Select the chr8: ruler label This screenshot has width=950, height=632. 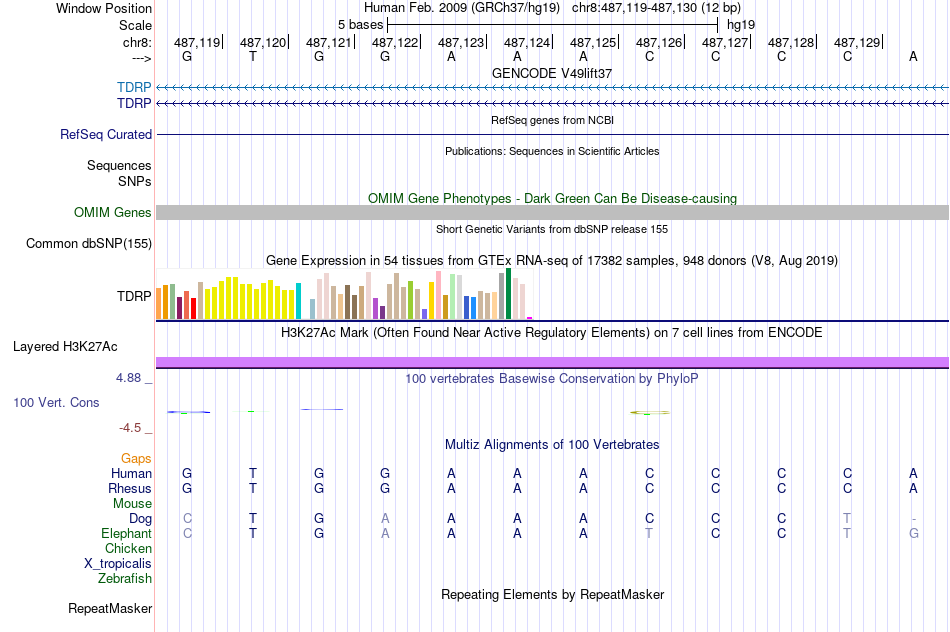tap(137, 42)
